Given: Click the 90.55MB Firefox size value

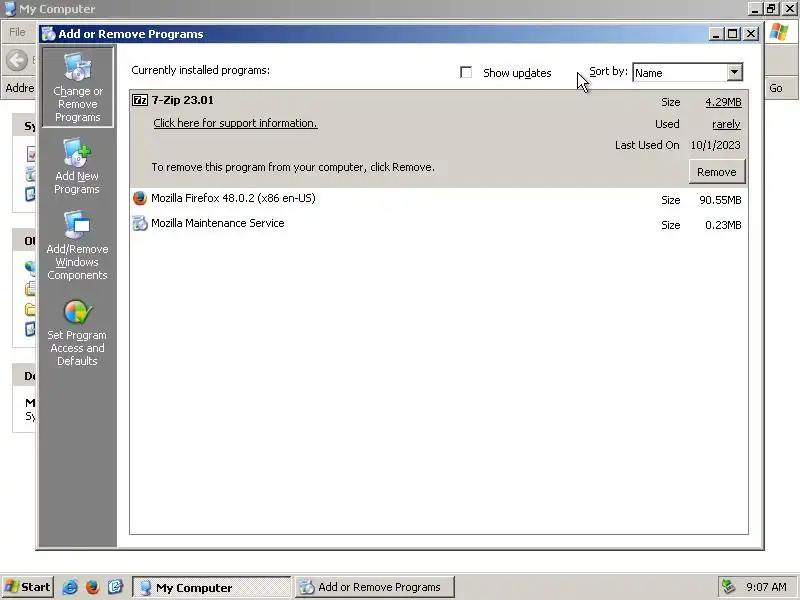Looking at the screenshot, I should (720, 200).
